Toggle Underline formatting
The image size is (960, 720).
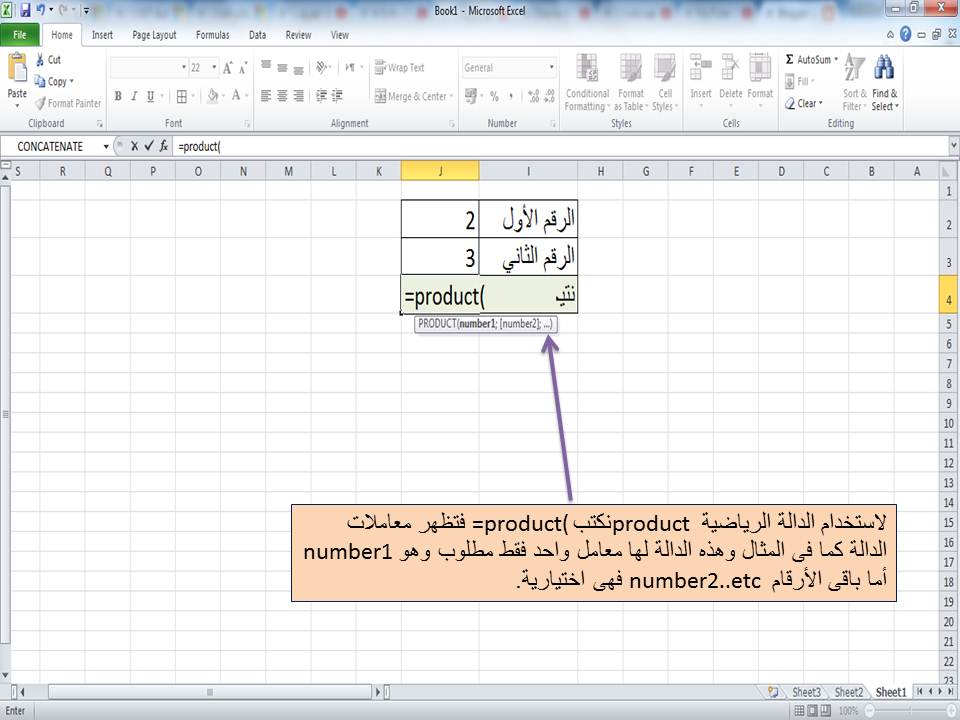tap(150, 96)
